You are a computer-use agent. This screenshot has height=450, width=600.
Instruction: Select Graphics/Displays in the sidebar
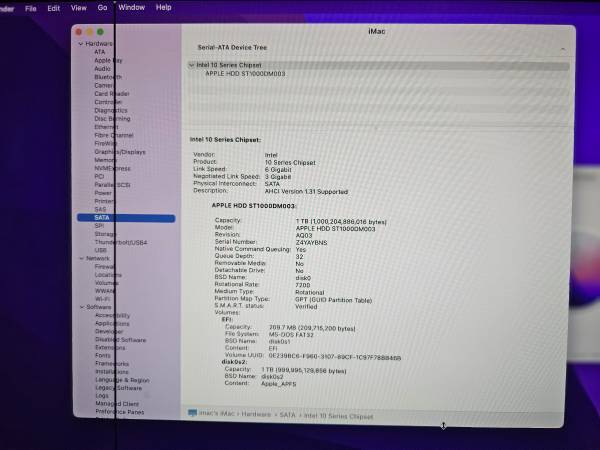point(119,152)
